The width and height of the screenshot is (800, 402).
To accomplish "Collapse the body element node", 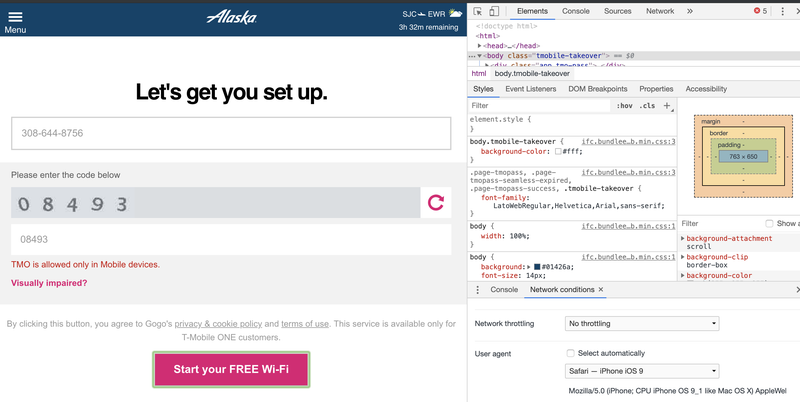I will (x=480, y=56).
